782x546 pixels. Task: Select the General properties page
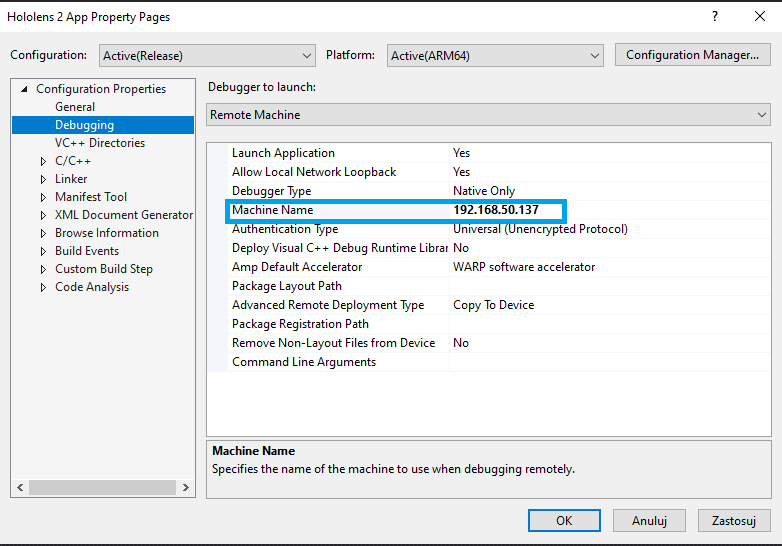coord(75,107)
